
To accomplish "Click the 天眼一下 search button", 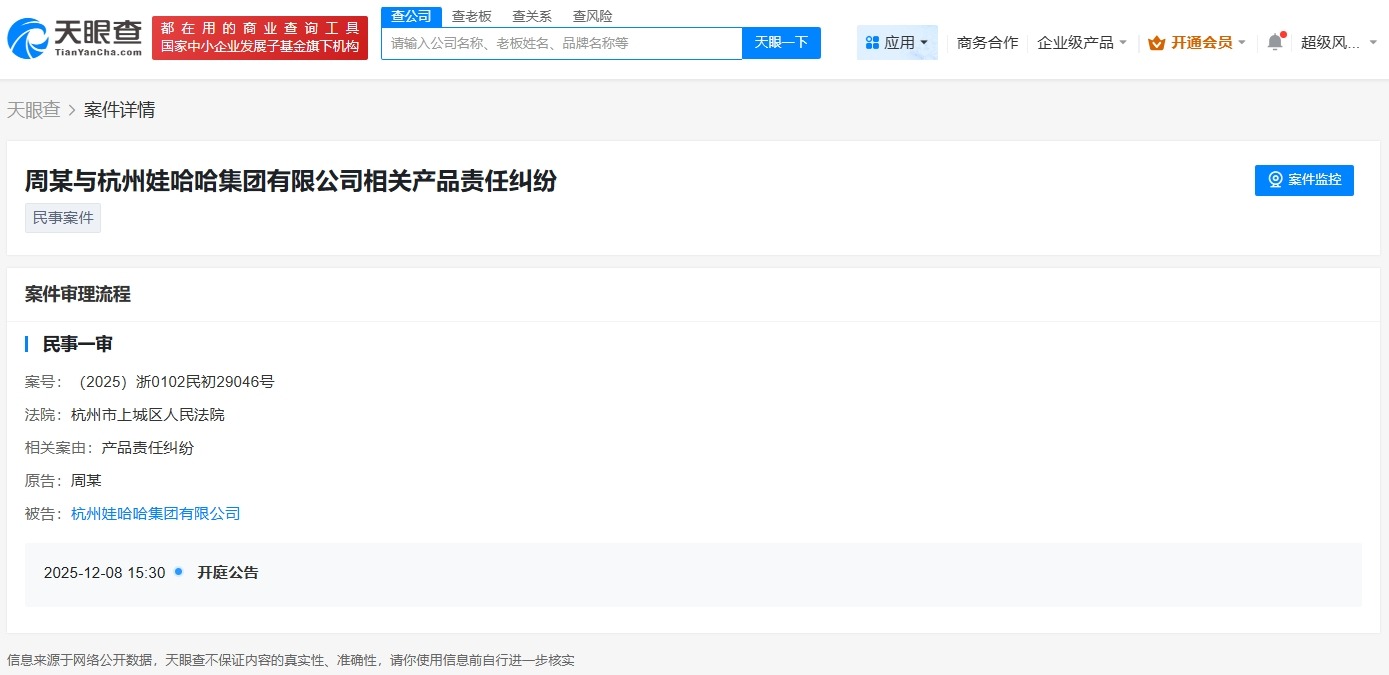I will 781,42.
